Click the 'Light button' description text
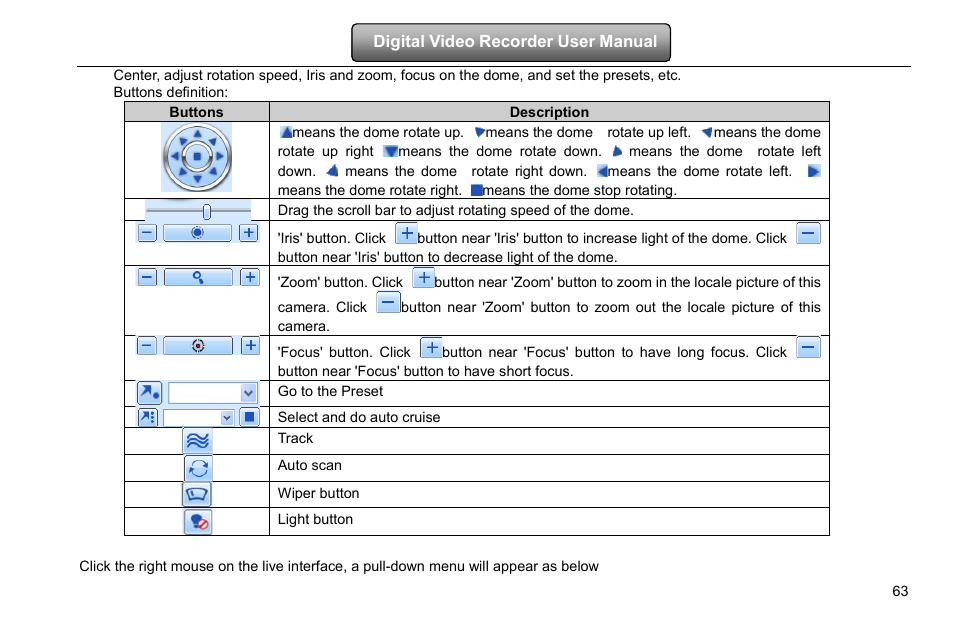 click(315, 519)
